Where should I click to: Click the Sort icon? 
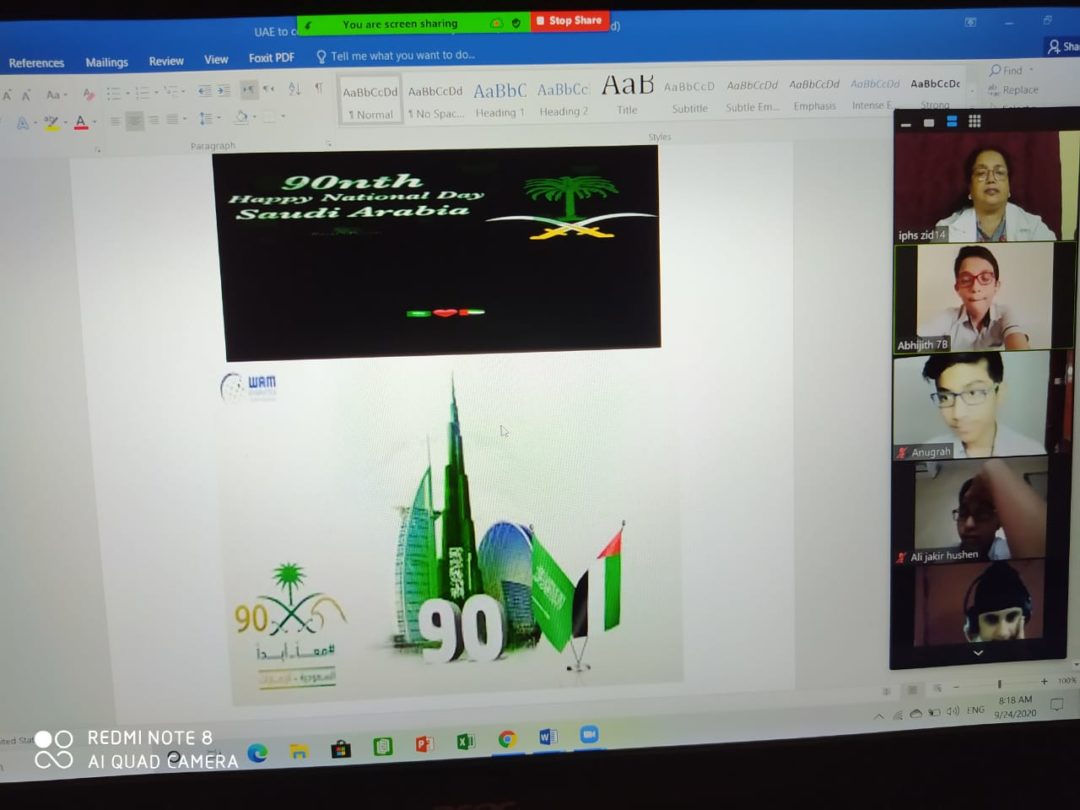coord(294,88)
